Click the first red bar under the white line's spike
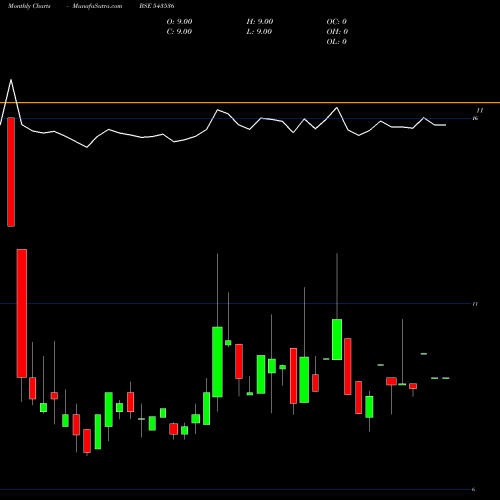The image size is (500, 500). pos(11,172)
